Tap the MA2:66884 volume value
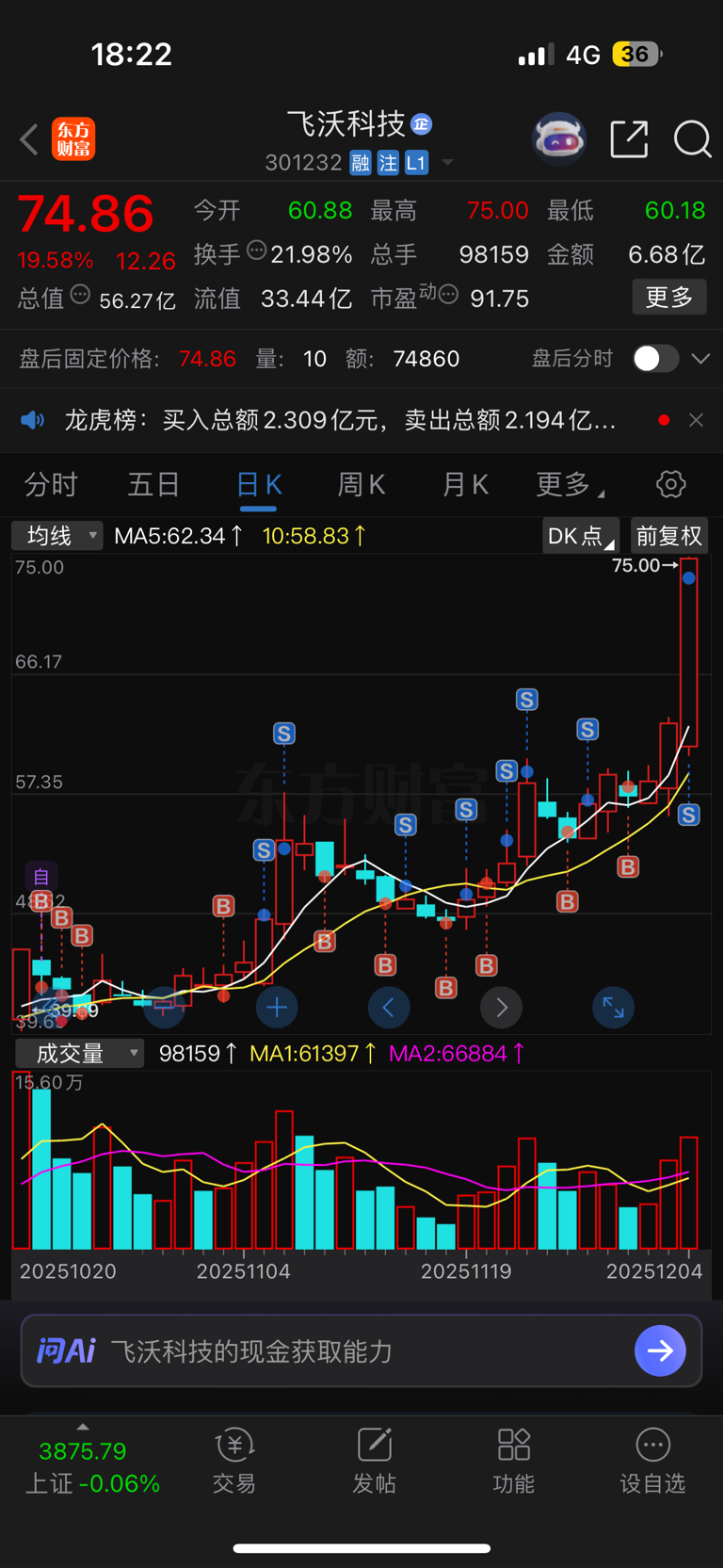The image size is (724, 1568). (458, 1053)
